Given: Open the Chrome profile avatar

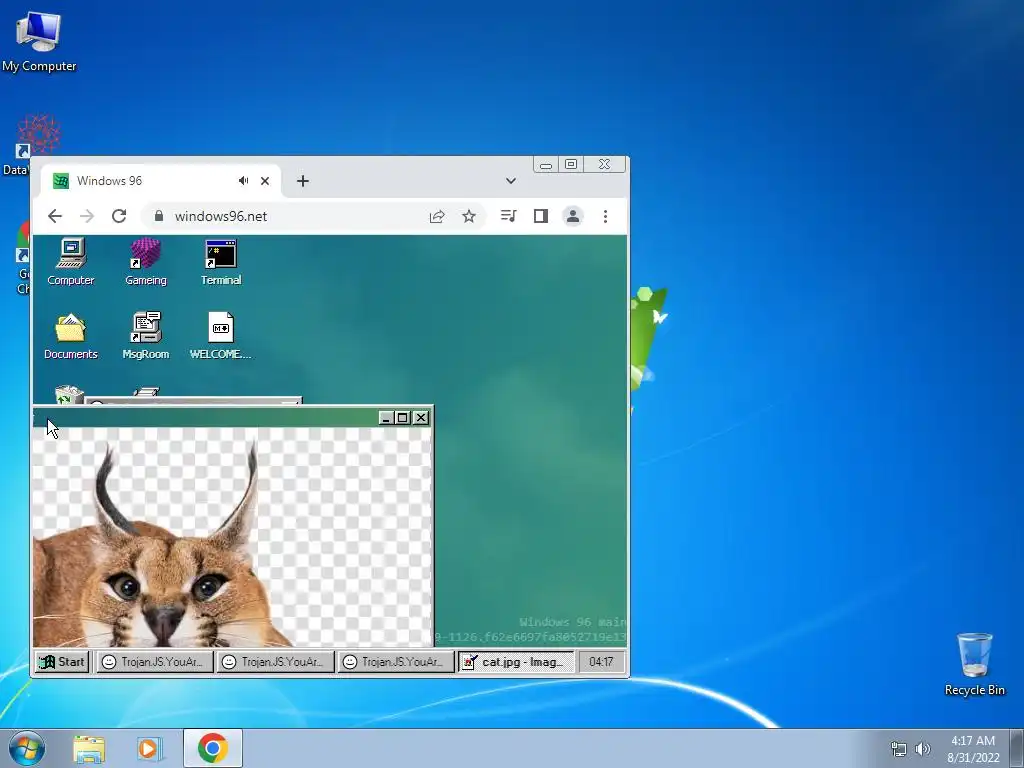Looking at the screenshot, I should [573, 216].
